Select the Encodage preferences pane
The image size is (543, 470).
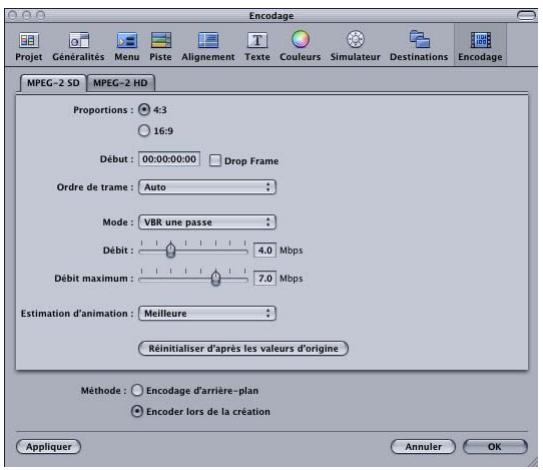[480, 46]
